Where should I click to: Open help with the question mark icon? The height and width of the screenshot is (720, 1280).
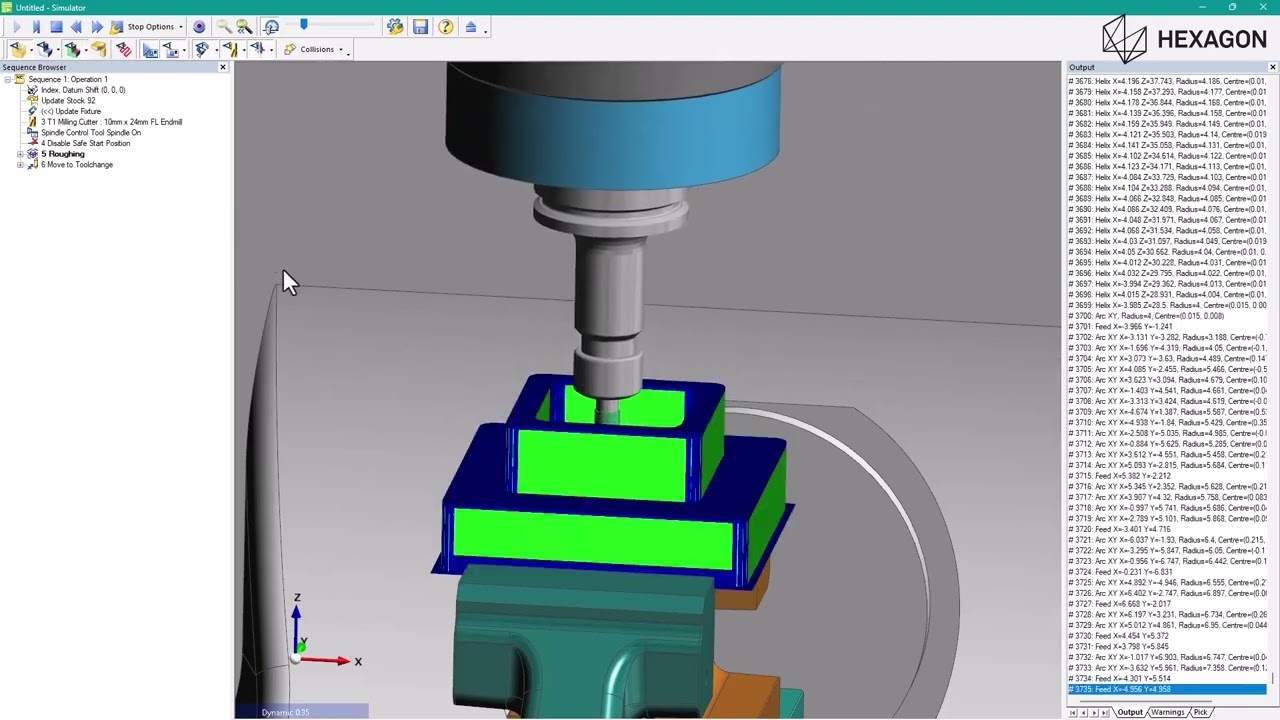coord(445,27)
